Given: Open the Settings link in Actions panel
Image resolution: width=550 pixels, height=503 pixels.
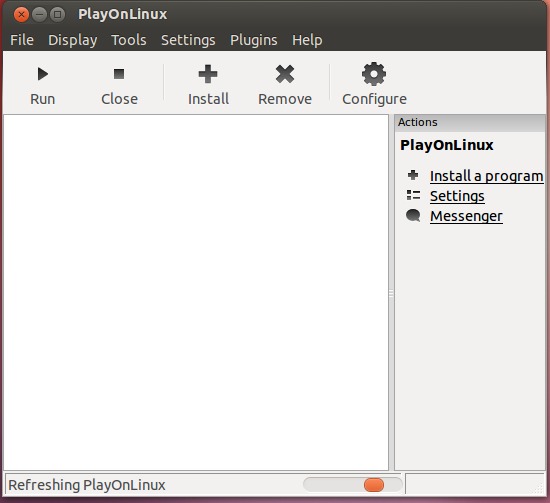Looking at the screenshot, I should 457,196.
